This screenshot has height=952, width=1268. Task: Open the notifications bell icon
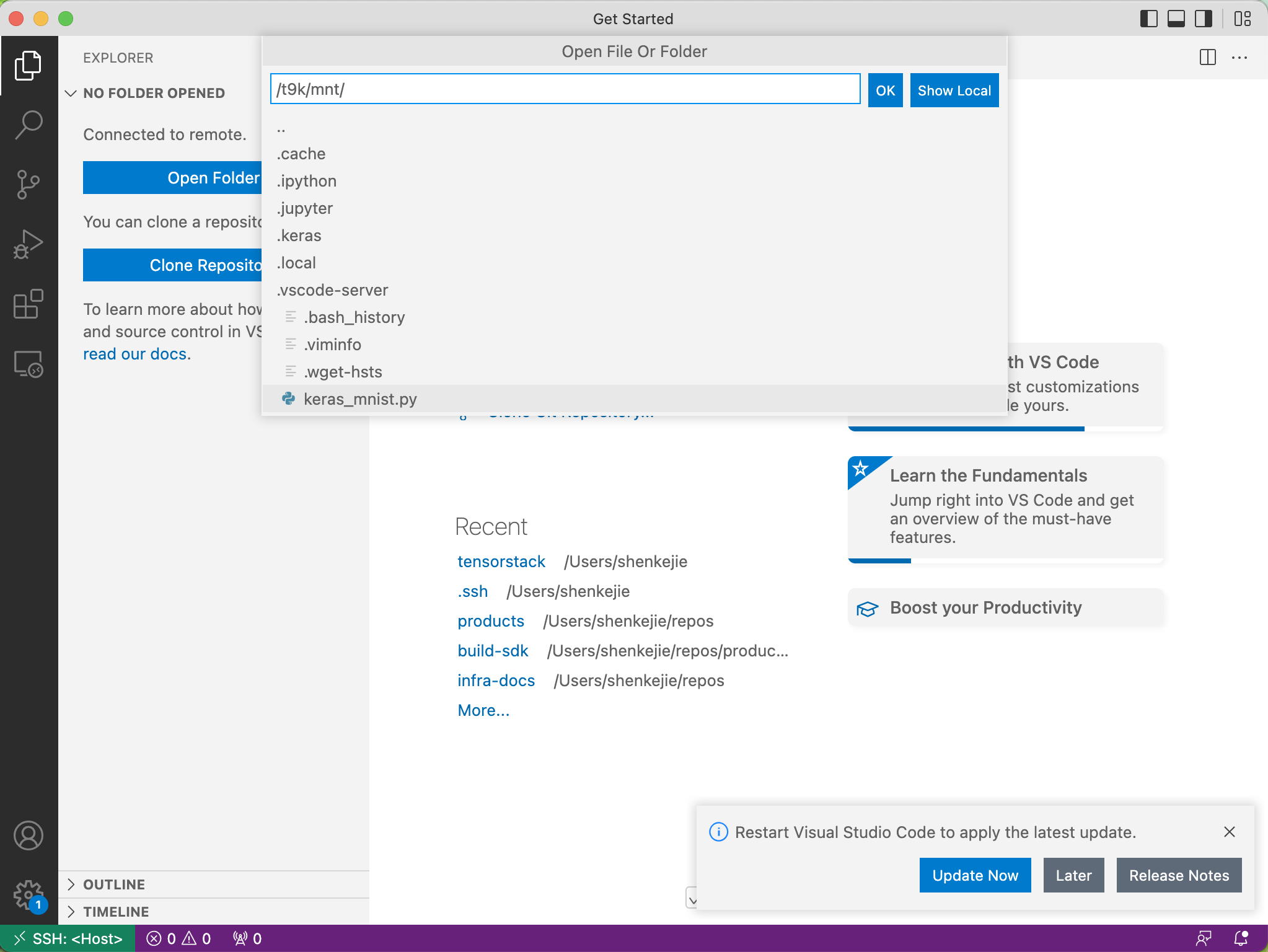[1241, 938]
